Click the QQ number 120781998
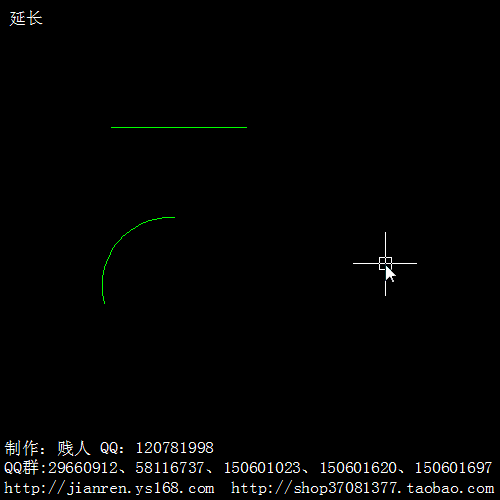 click(175, 448)
